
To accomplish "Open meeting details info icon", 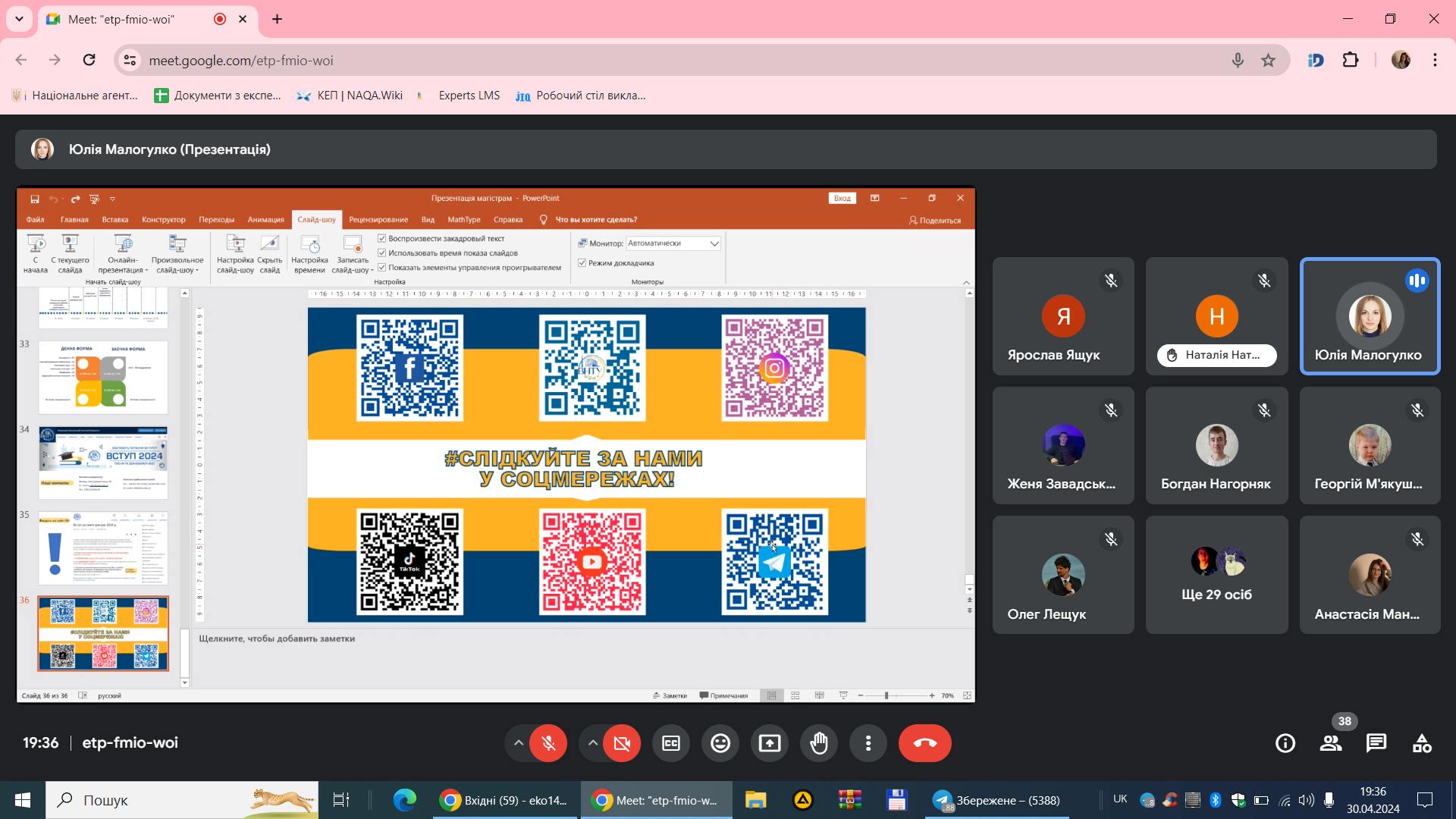I will (1285, 743).
